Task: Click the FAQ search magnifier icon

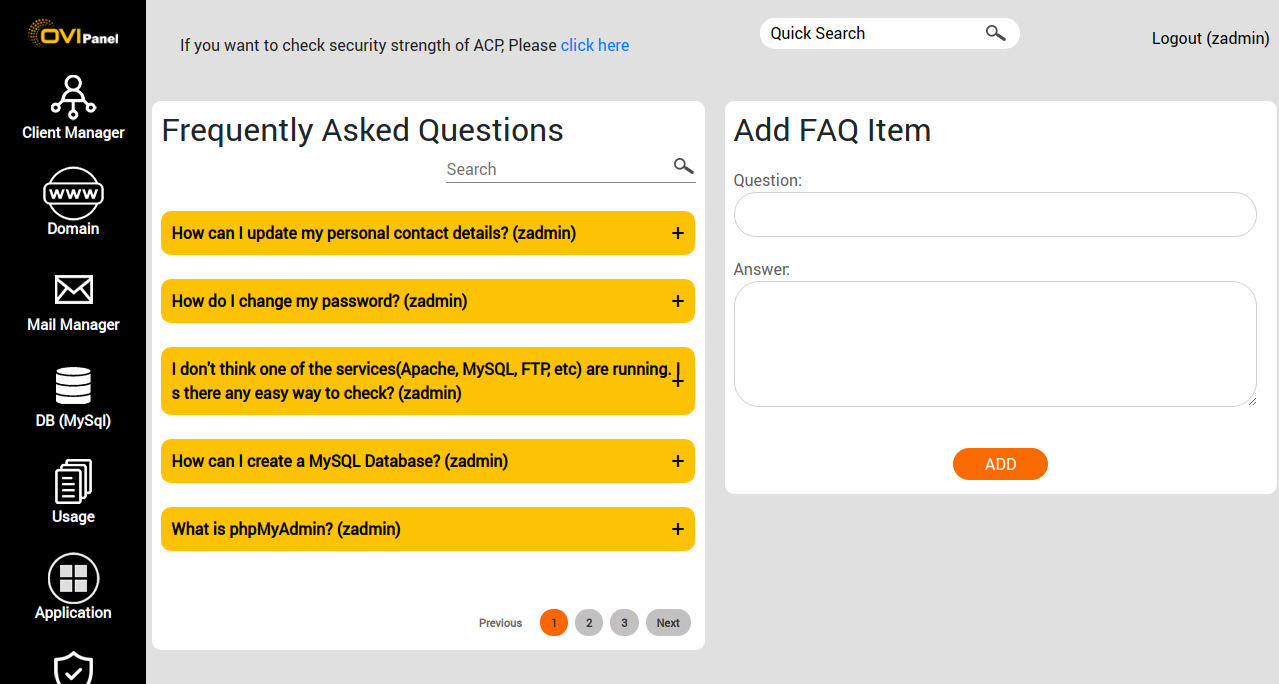Action: pyautogui.click(x=683, y=166)
